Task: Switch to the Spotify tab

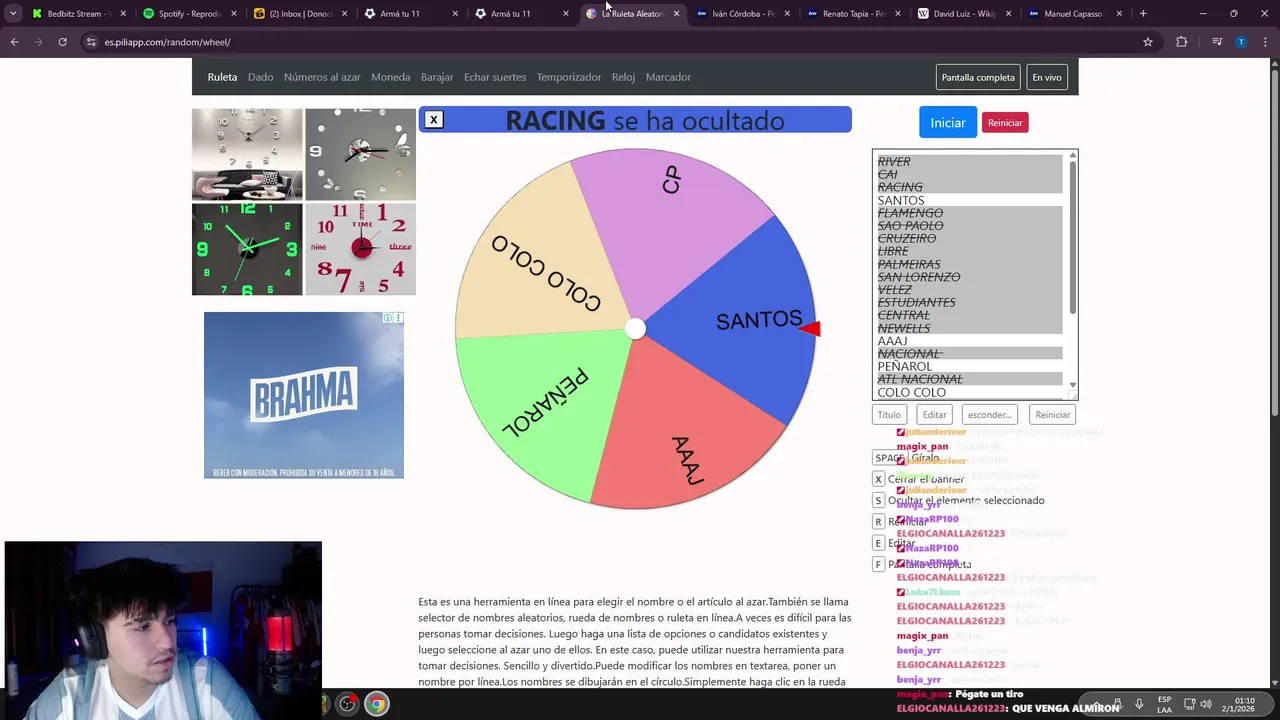Action: 190,14
